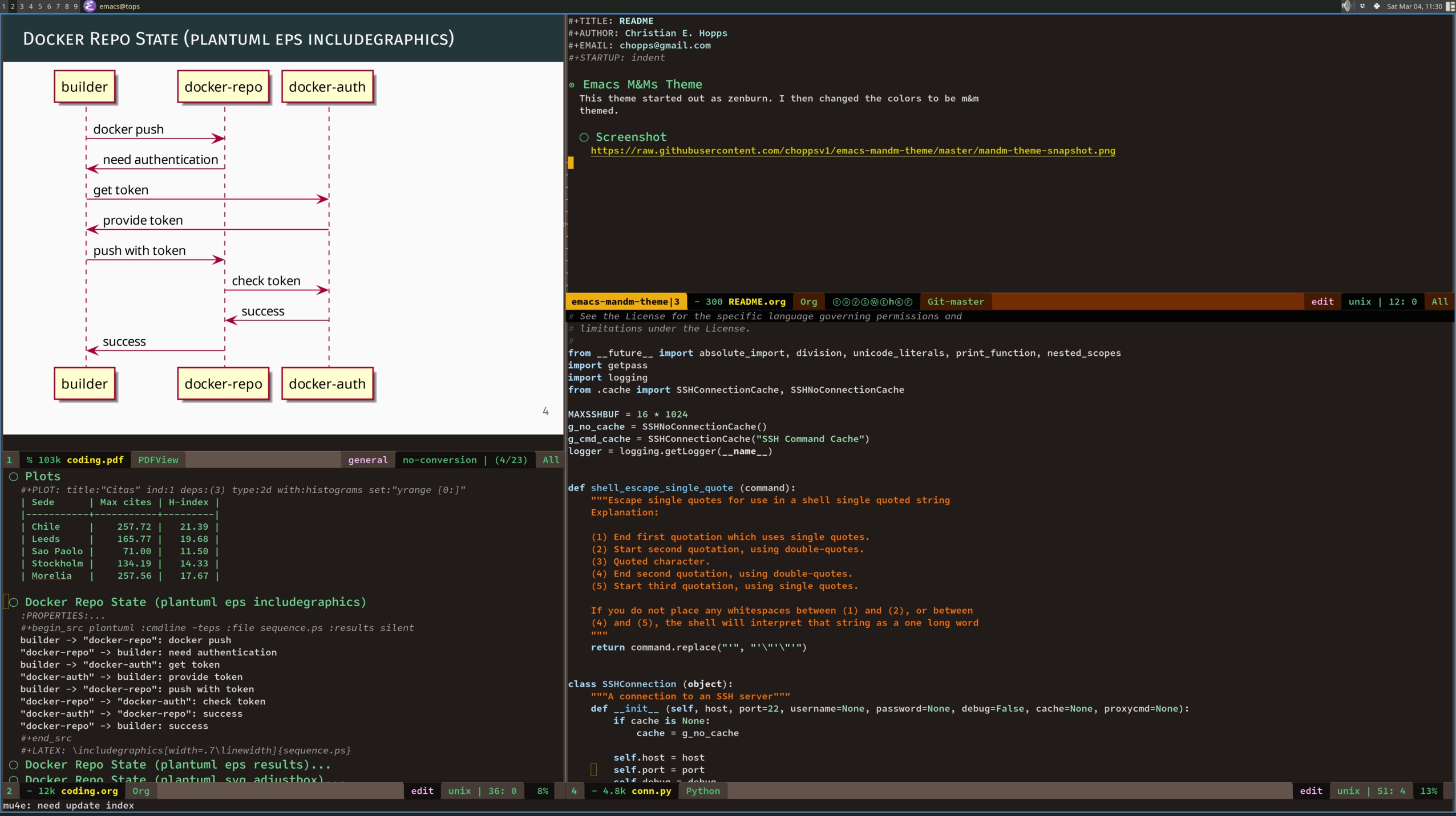Screen dimensions: 1456x816
Task: Toggle Docker Repo State (plantuml eps includegraphics) bullet
Action: (x=14, y=602)
